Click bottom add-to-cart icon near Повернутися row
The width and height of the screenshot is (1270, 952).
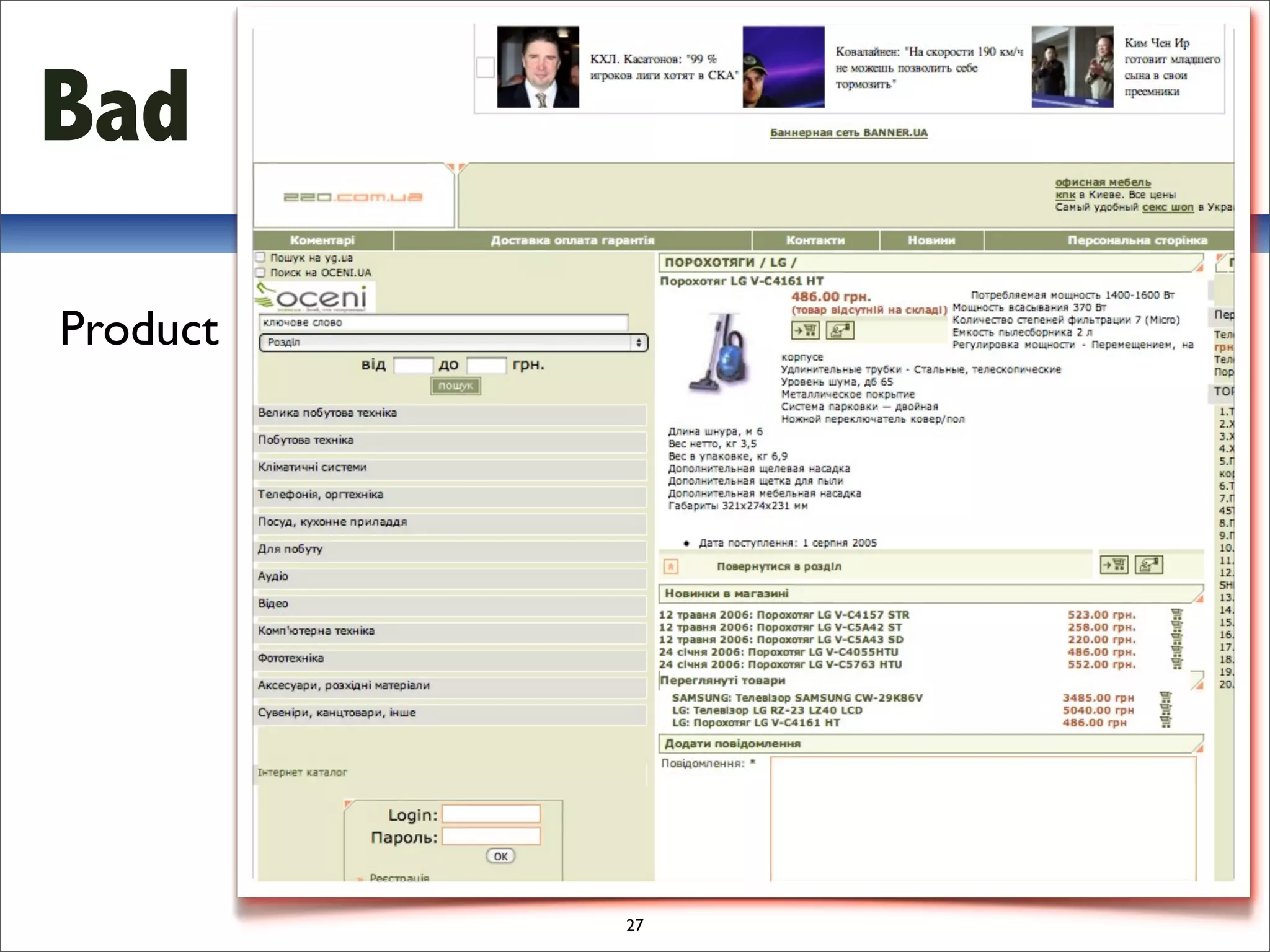pyautogui.click(x=1114, y=565)
